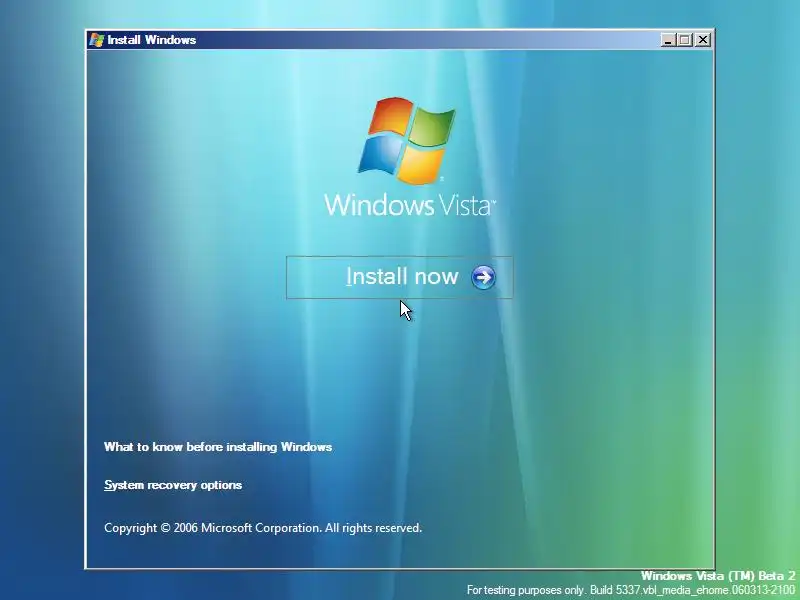Image resolution: width=800 pixels, height=600 pixels.
Task: Click the Build 5337 testing purposes text
Action: click(631, 590)
